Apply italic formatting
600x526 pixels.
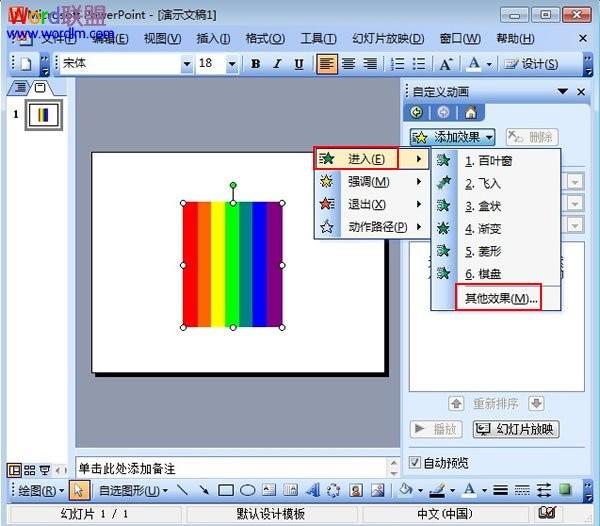point(277,64)
